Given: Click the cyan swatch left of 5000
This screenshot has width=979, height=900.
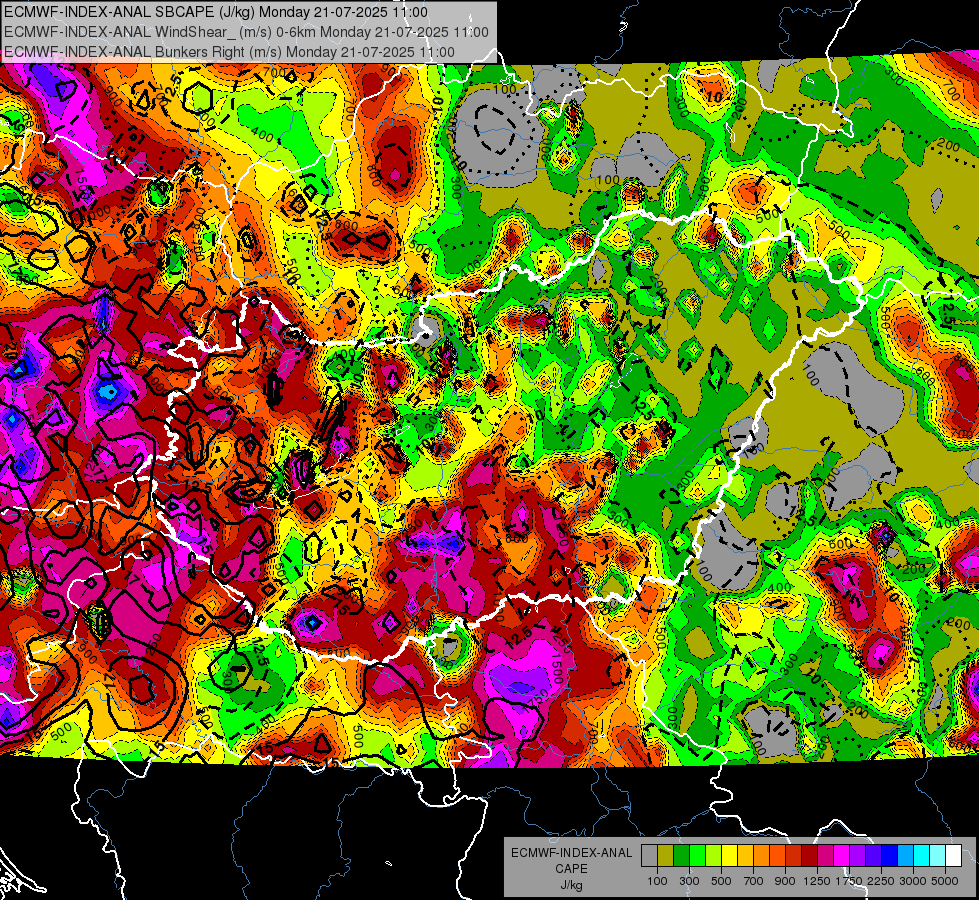Looking at the screenshot, I should point(922,856).
